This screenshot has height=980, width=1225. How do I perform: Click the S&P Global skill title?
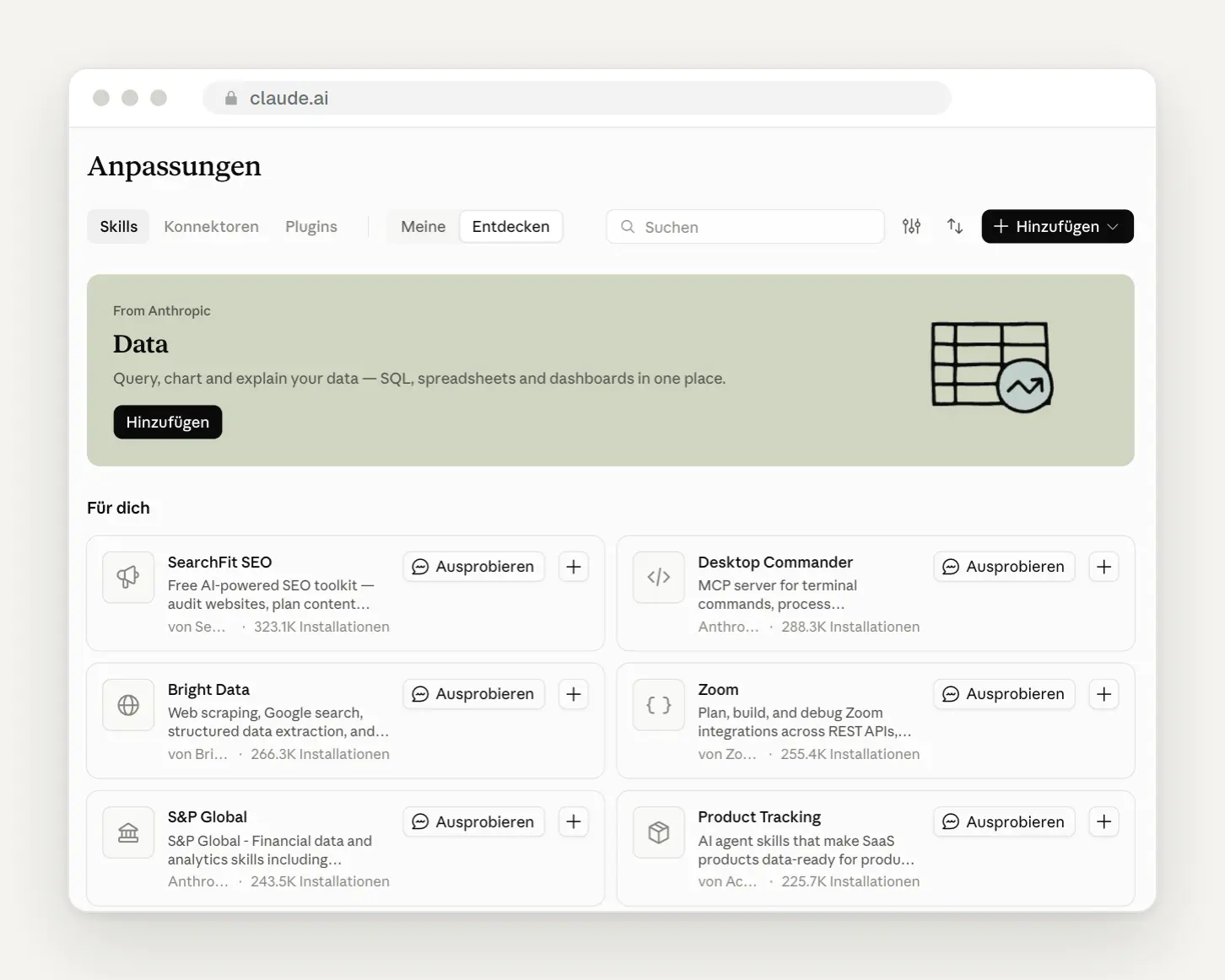(x=208, y=817)
